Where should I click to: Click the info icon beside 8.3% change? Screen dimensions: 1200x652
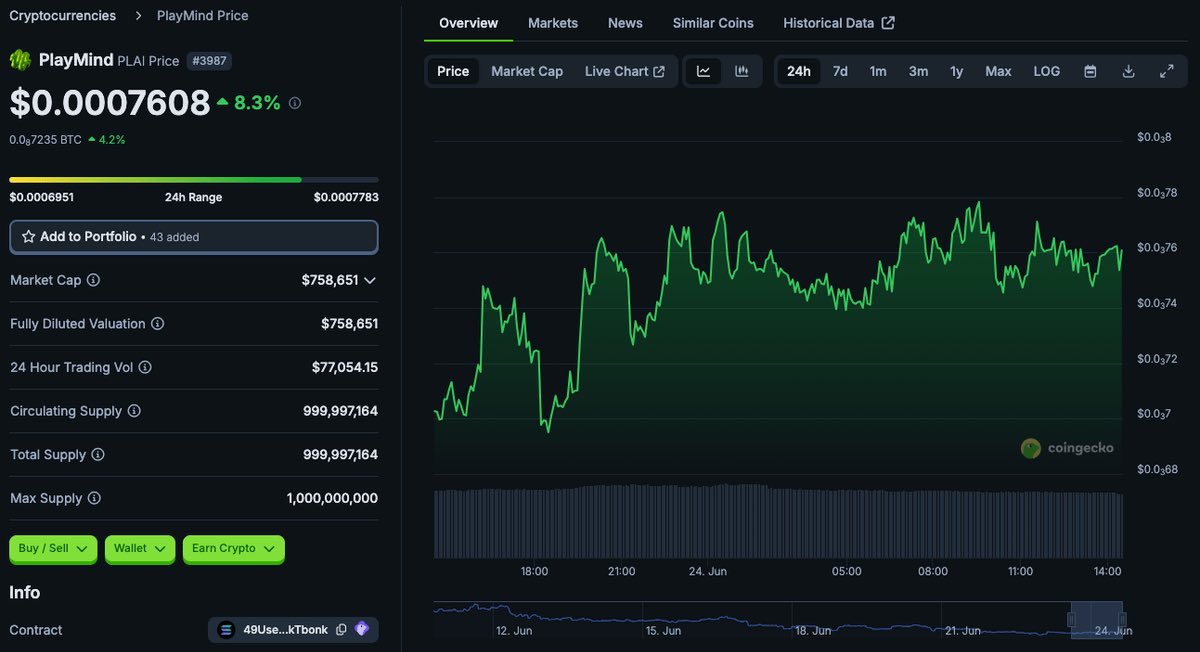tap(295, 103)
